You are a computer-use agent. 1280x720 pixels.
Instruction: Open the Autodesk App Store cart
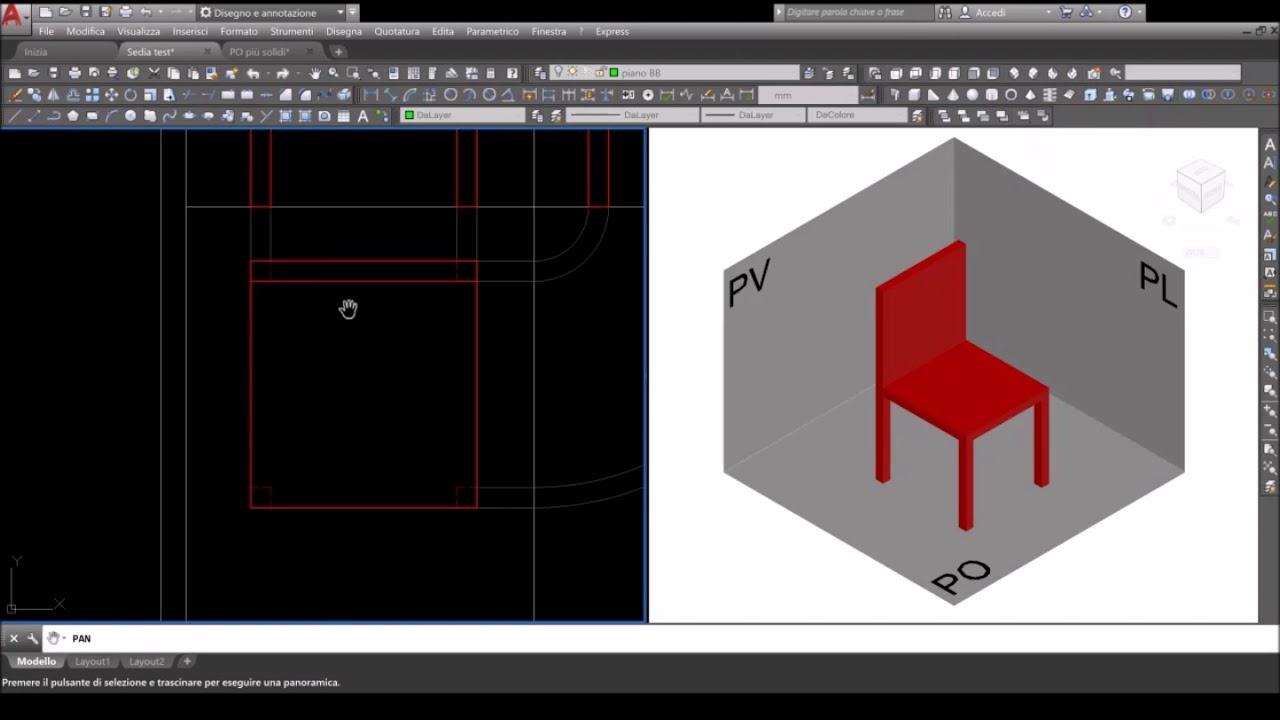point(1066,12)
